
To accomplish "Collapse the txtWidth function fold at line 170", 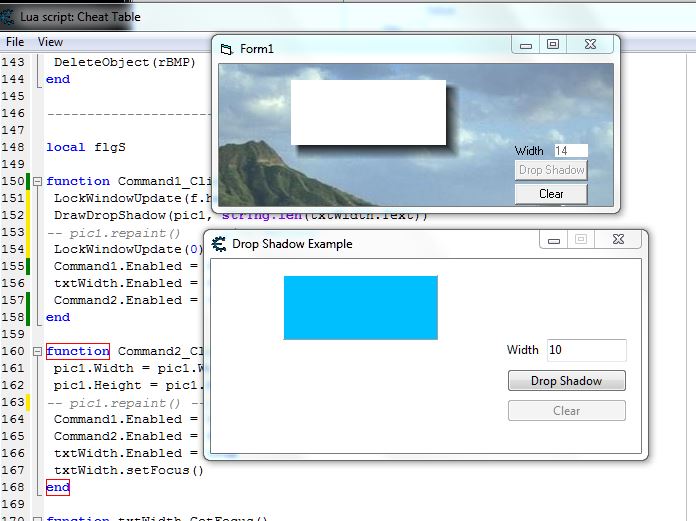I will coord(37,519).
